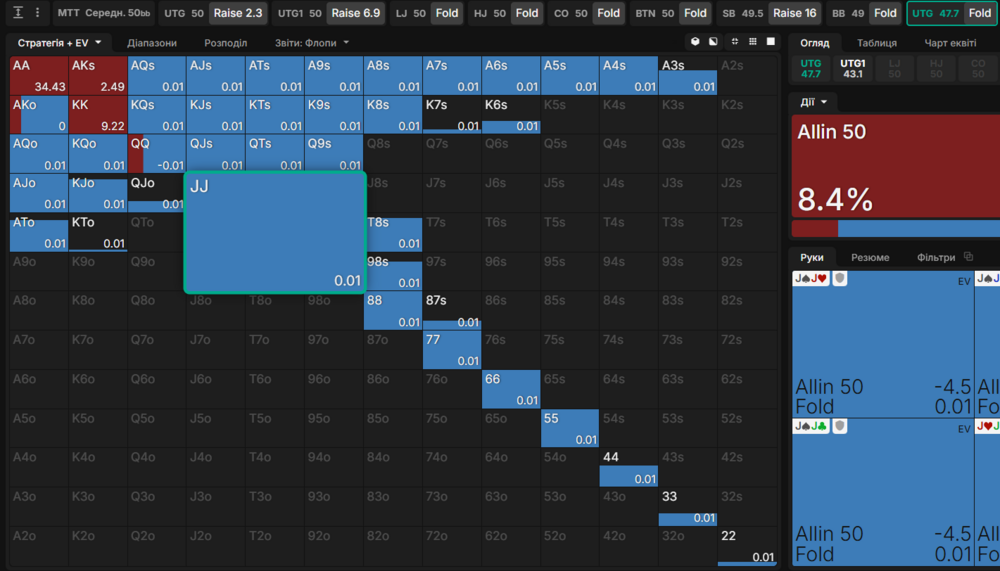The image size is (1000, 571).
Task: Click the copy icon beside Фільтри
Action: click(968, 257)
